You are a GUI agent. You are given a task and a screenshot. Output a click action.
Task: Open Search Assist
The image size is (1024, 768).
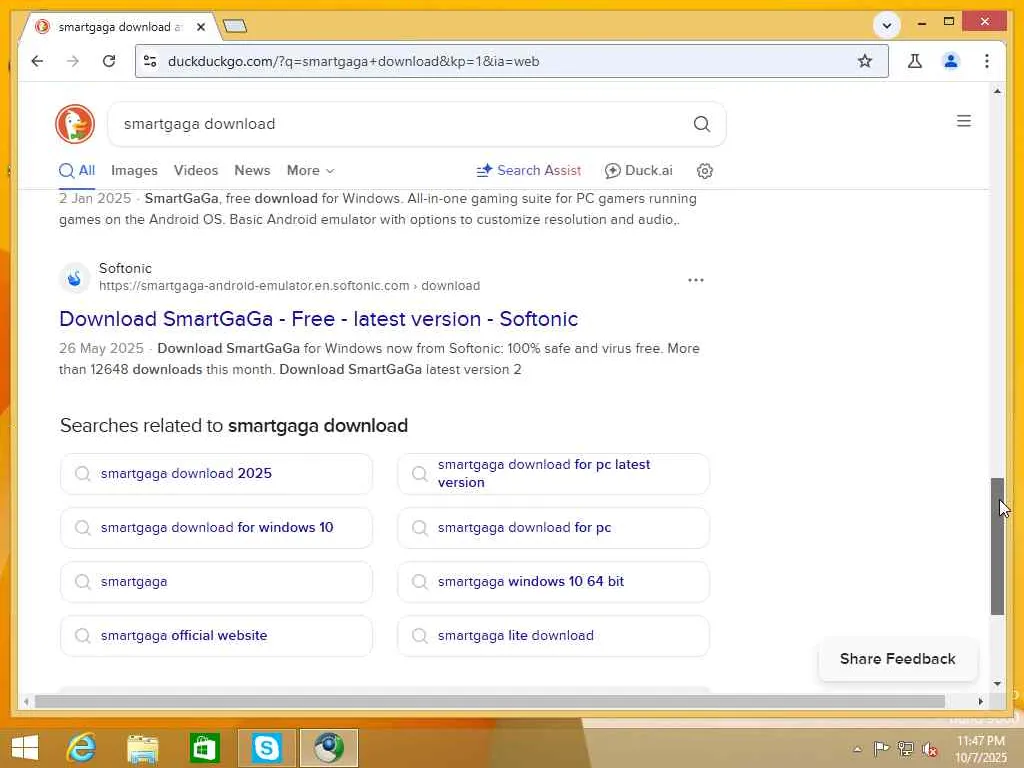point(529,170)
